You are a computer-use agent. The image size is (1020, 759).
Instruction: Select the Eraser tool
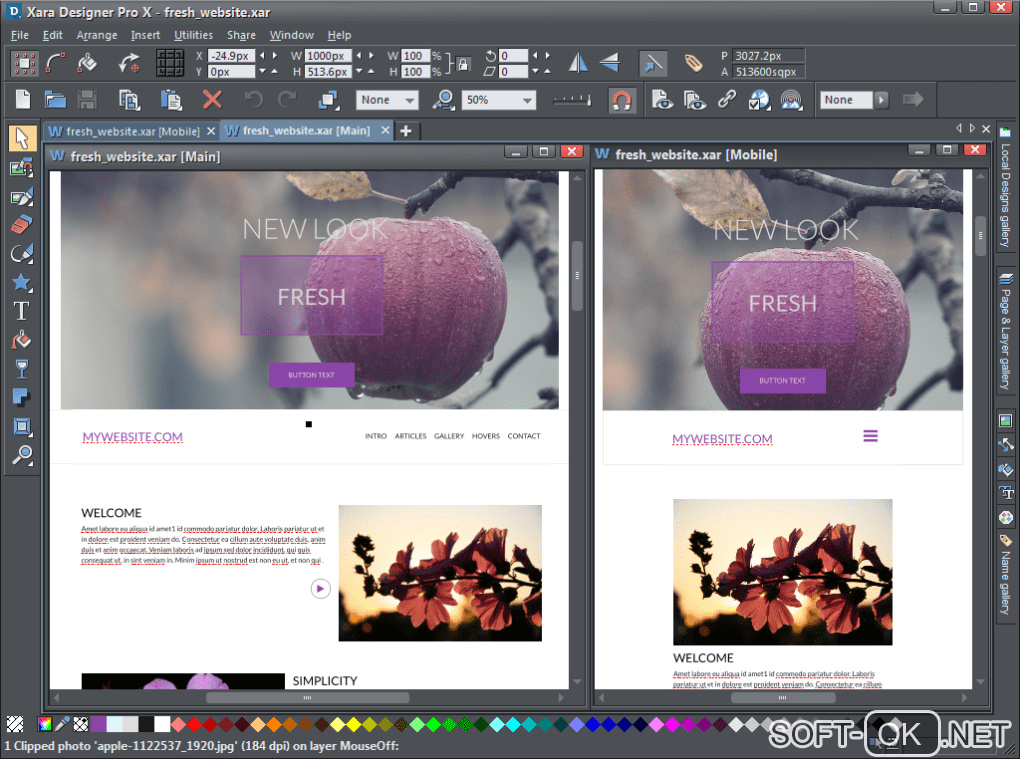coord(22,225)
